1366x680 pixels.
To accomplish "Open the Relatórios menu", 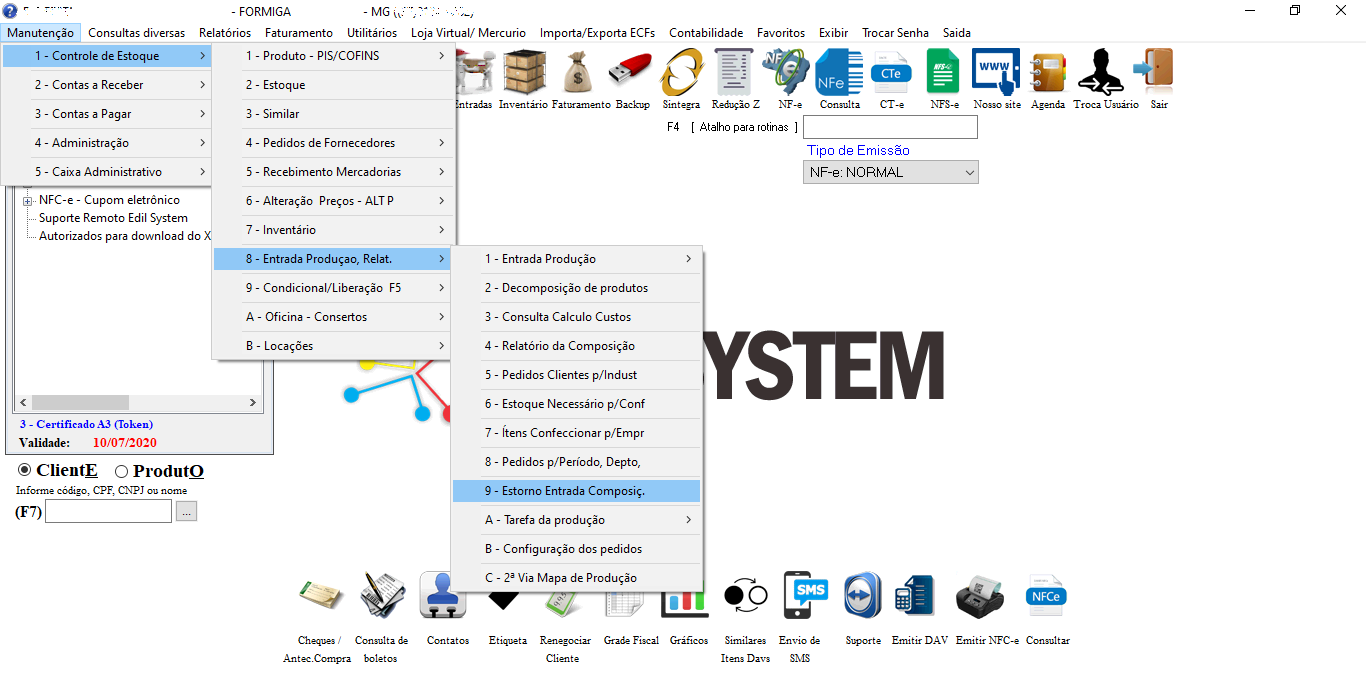I will click(225, 33).
